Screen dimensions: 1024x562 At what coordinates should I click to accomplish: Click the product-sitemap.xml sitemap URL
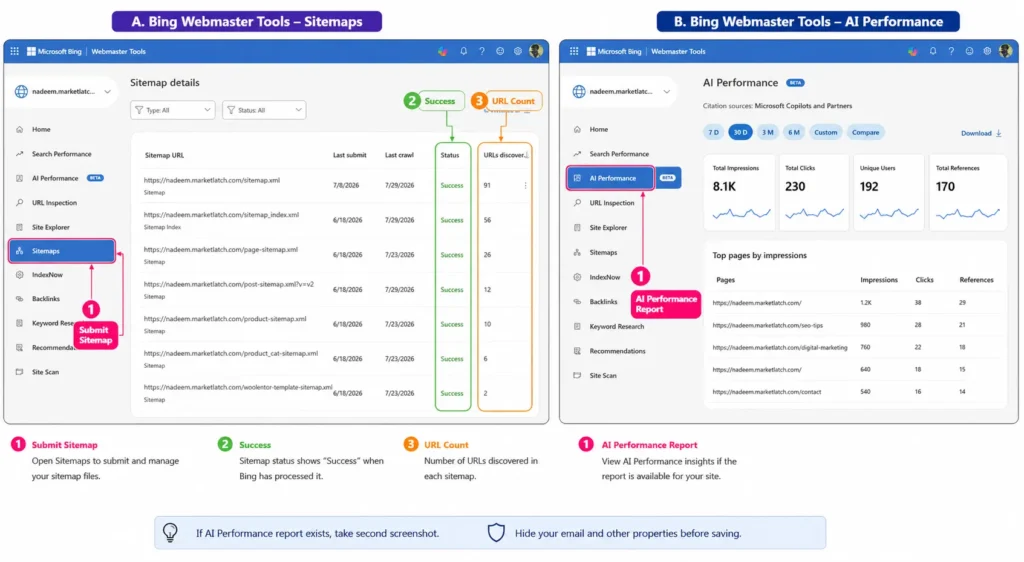(x=225, y=319)
